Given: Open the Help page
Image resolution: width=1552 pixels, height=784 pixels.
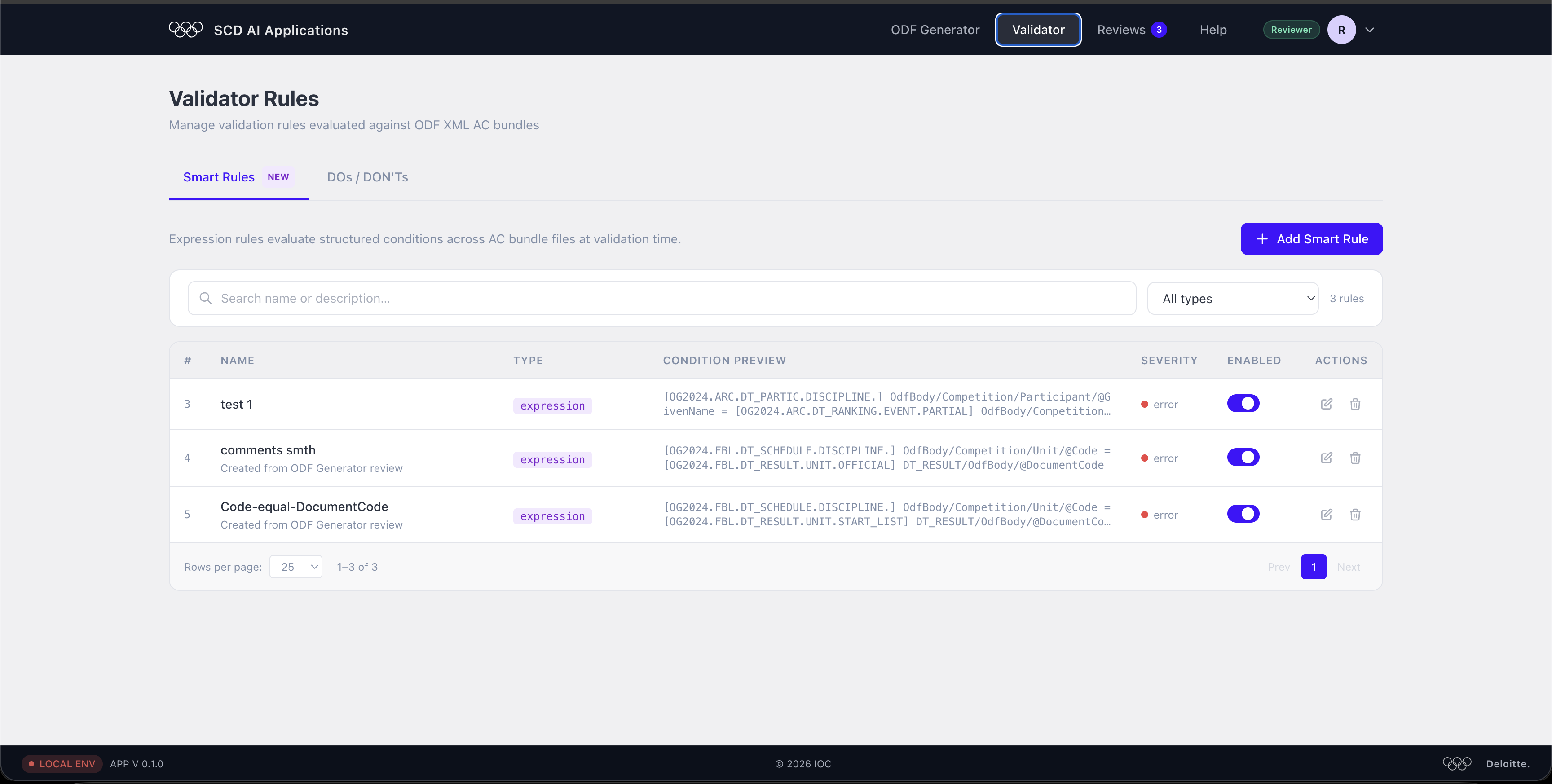Looking at the screenshot, I should click(1213, 30).
